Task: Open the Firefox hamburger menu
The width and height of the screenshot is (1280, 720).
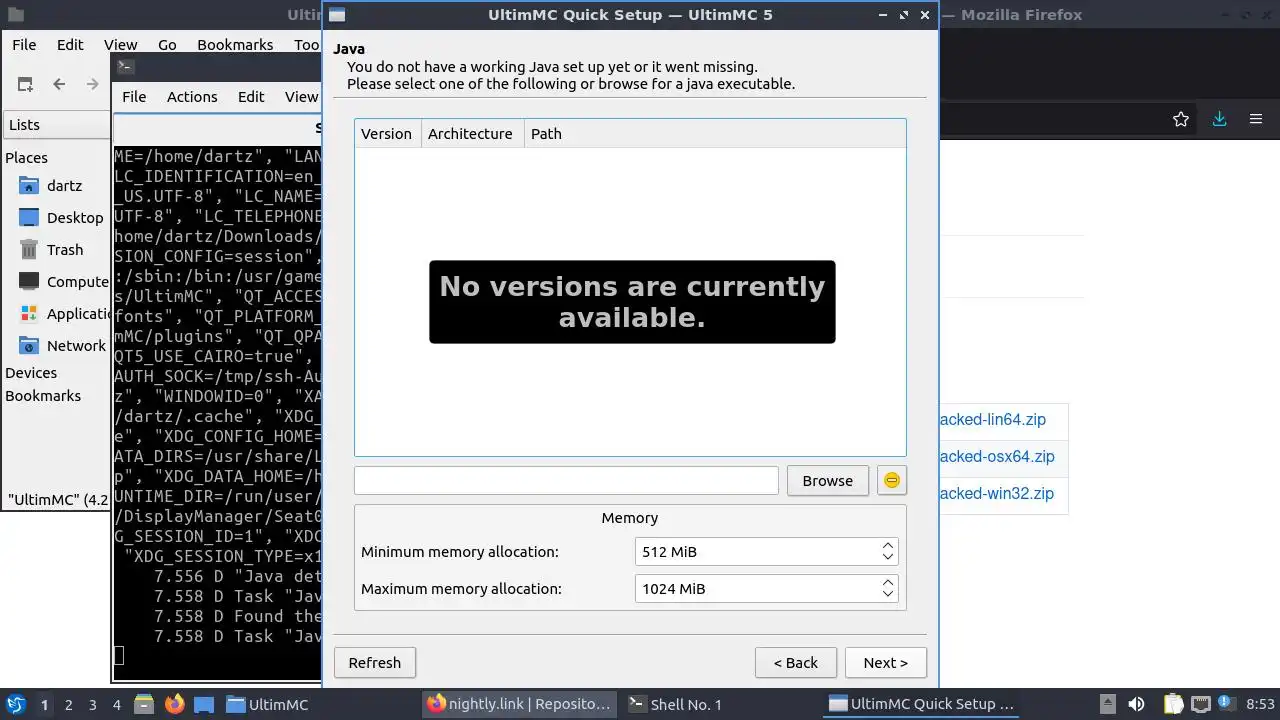Action: [1256, 119]
